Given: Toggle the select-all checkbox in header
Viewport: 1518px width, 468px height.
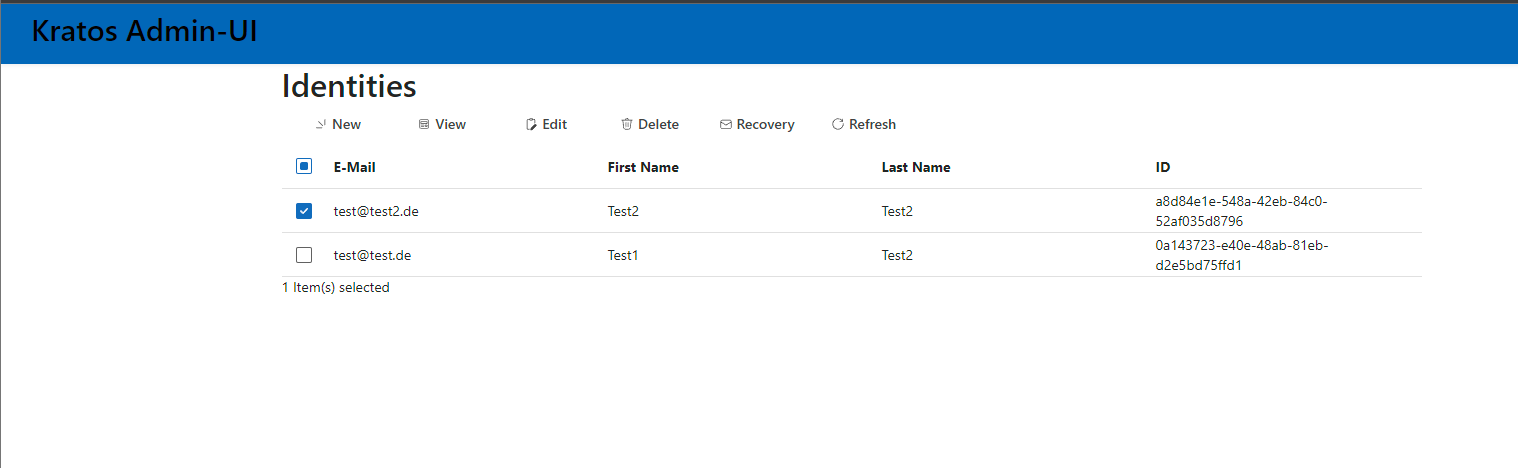Looking at the screenshot, I should (x=304, y=167).
